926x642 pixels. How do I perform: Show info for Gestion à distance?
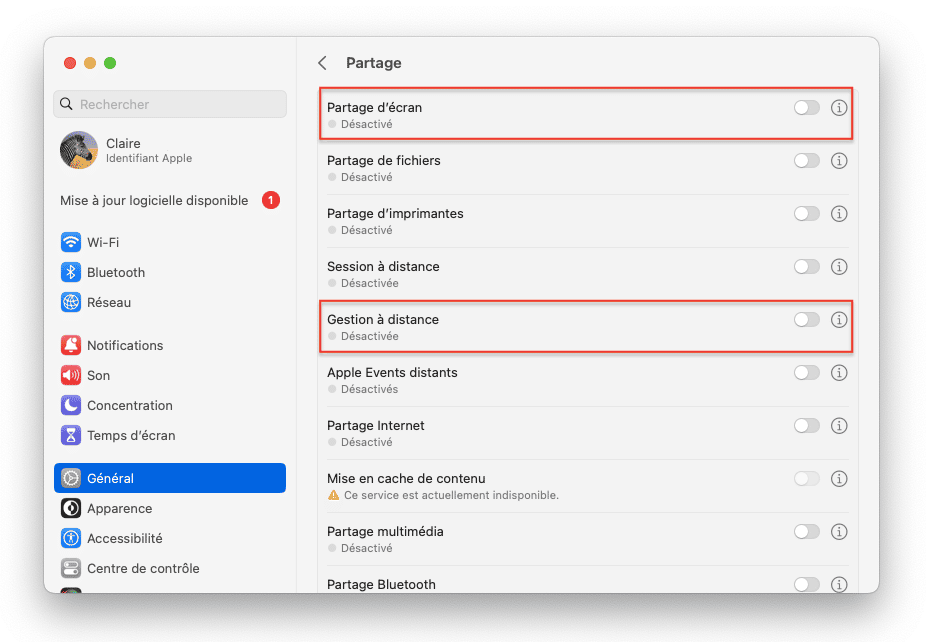click(839, 320)
